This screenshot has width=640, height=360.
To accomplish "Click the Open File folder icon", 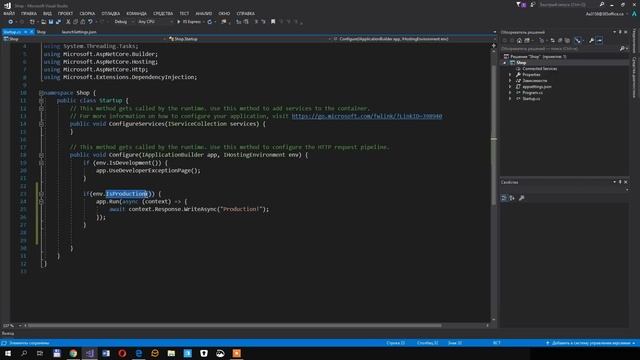I will (x=43, y=22).
